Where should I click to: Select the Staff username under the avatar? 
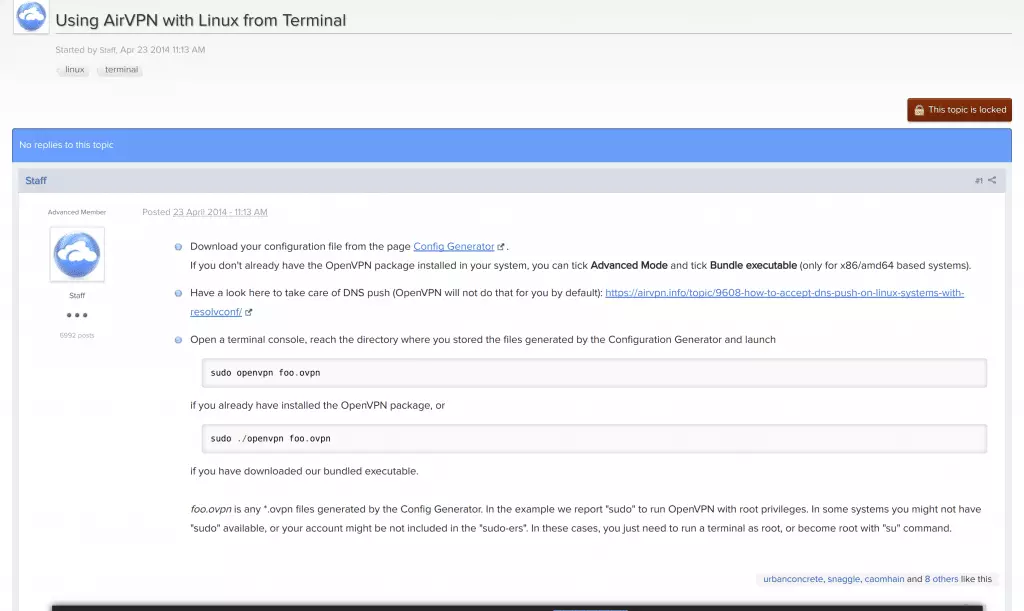pyautogui.click(x=76, y=295)
